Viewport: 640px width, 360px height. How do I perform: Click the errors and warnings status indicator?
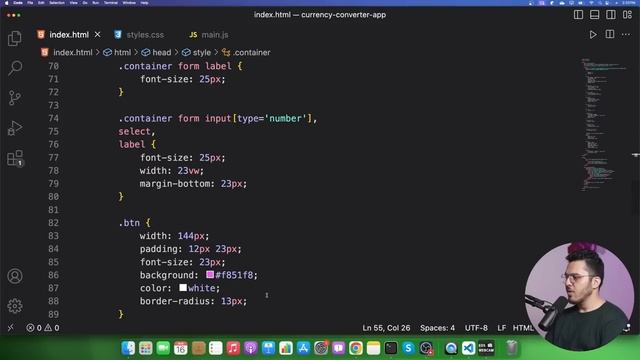click(x=43, y=328)
